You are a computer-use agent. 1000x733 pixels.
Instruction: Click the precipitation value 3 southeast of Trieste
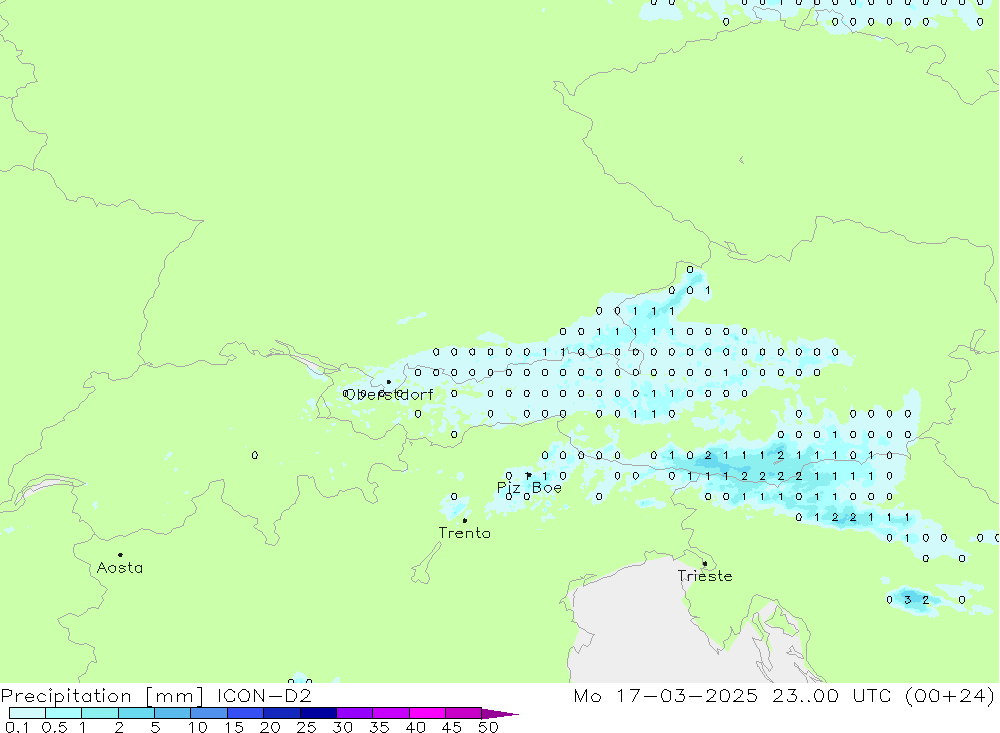(908, 600)
